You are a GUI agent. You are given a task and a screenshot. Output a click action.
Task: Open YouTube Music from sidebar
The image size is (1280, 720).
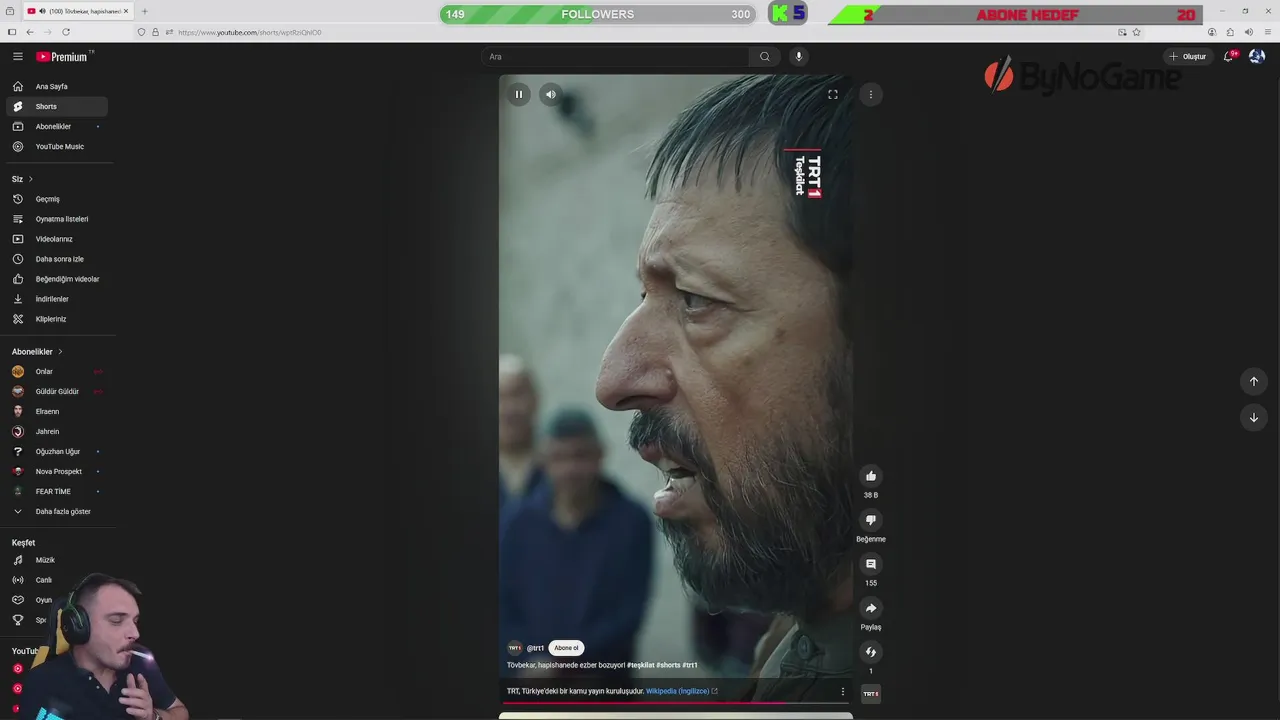[x=57, y=147]
